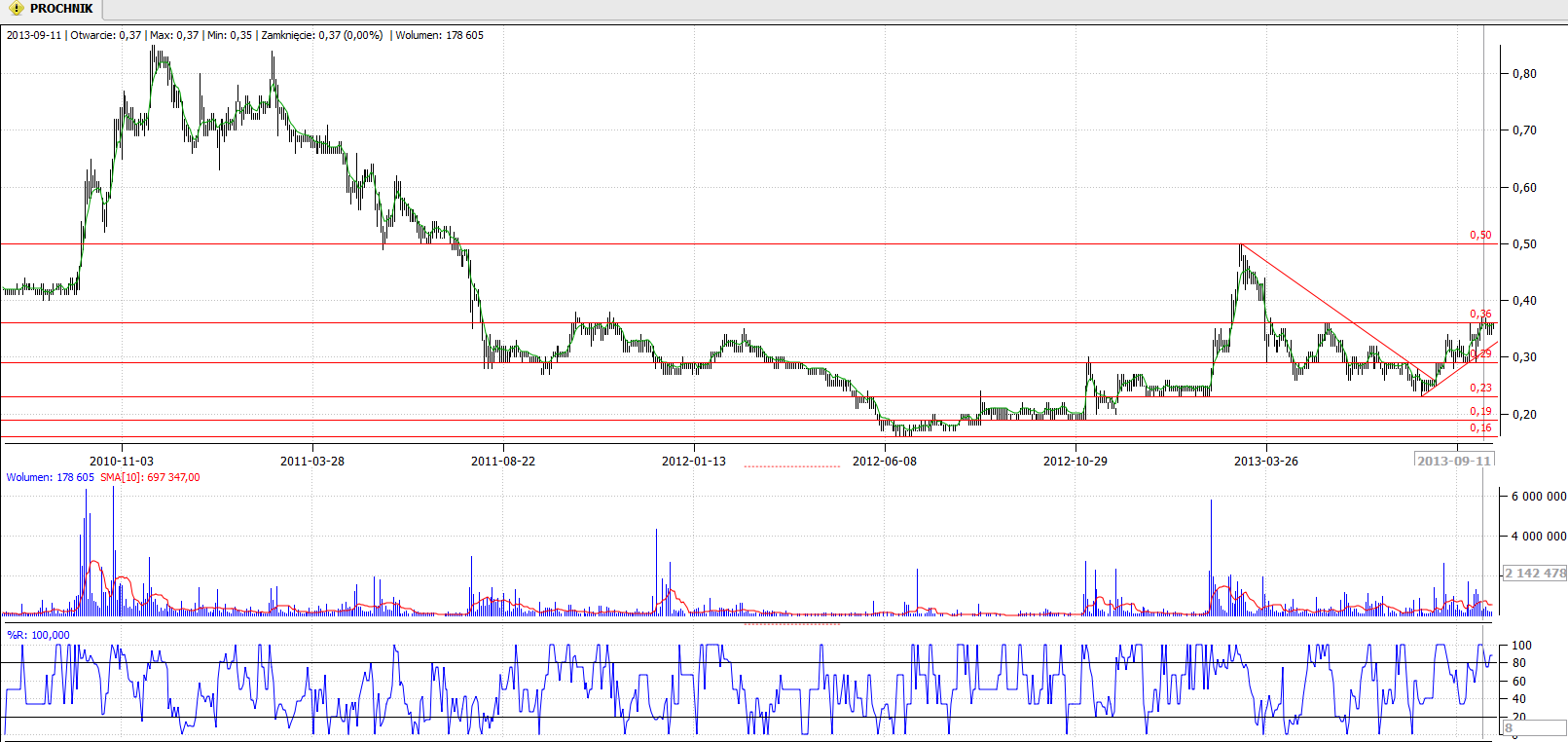Click the 0,40 tick on the price axis
This screenshot has width=1568, height=742.
pyautogui.click(x=1524, y=300)
